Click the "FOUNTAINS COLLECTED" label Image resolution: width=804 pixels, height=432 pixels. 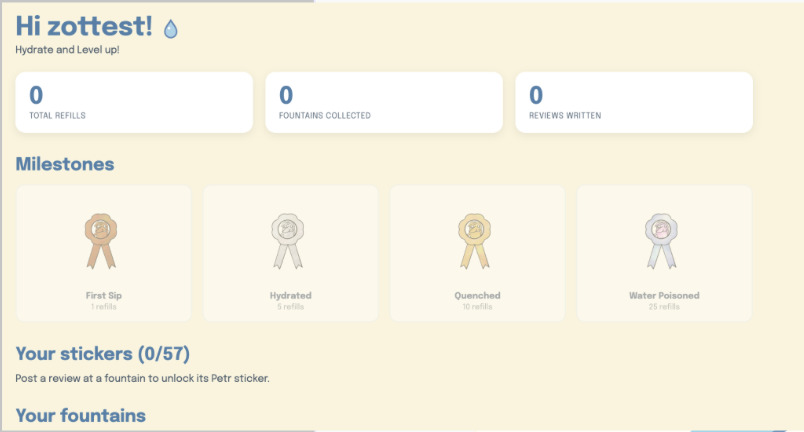325,115
